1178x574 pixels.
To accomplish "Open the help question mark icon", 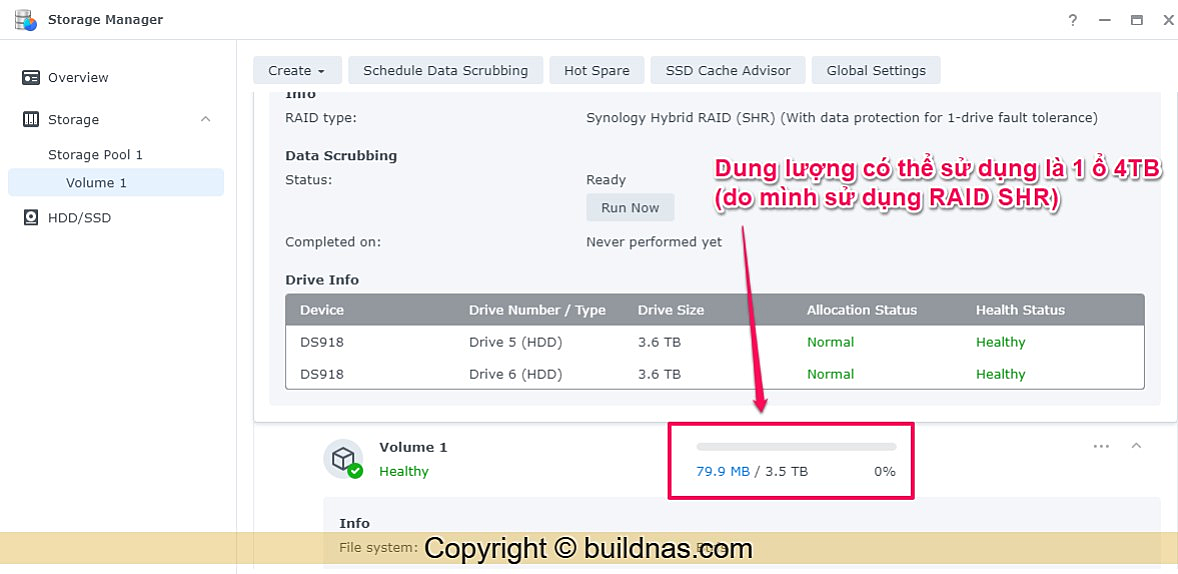I will (x=1073, y=20).
